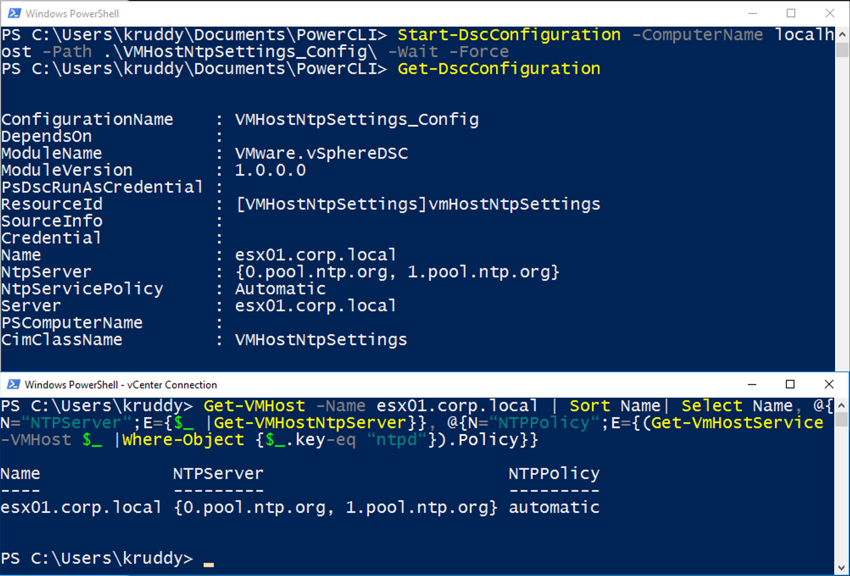Click the 'NTPServer' column header in lower window
850x576 pixels.
click(x=218, y=474)
